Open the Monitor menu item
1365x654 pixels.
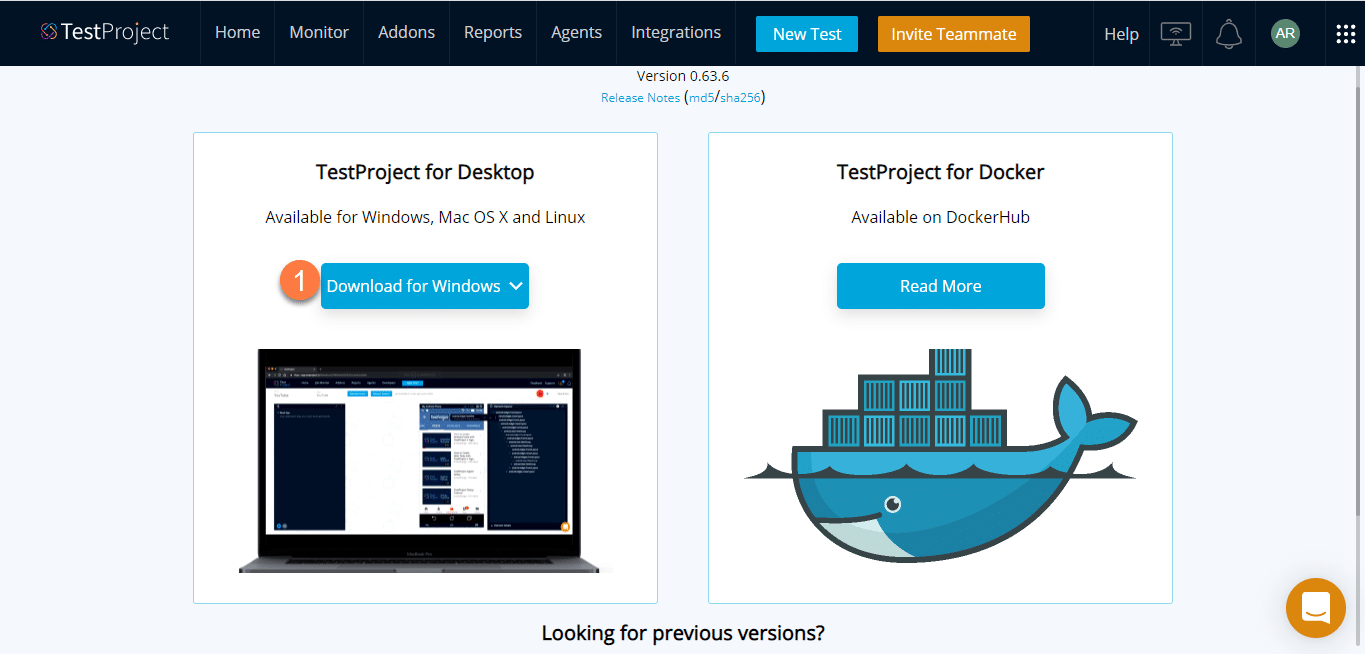coord(319,33)
